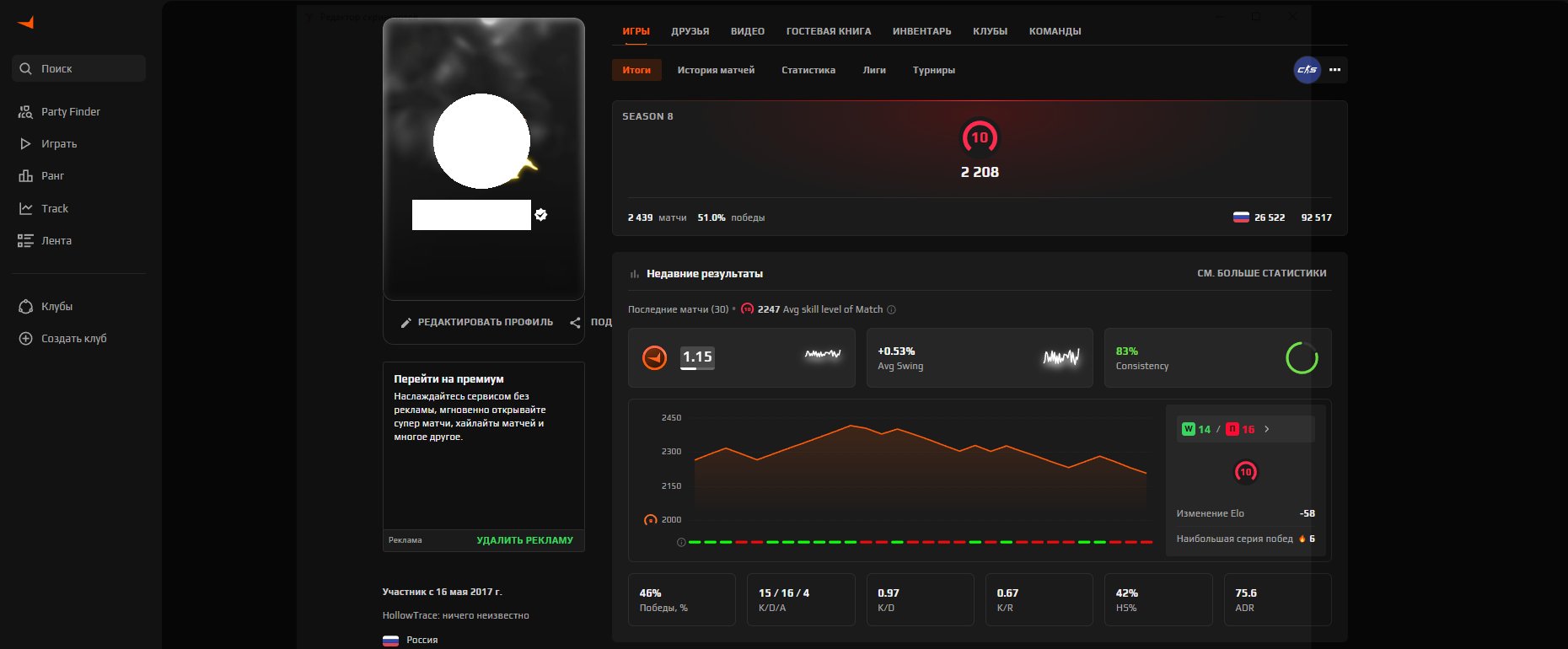Open the КОМАНДЫ tab
Image resolution: width=1568 pixels, height=649 pixels.
coord(1055,31)
